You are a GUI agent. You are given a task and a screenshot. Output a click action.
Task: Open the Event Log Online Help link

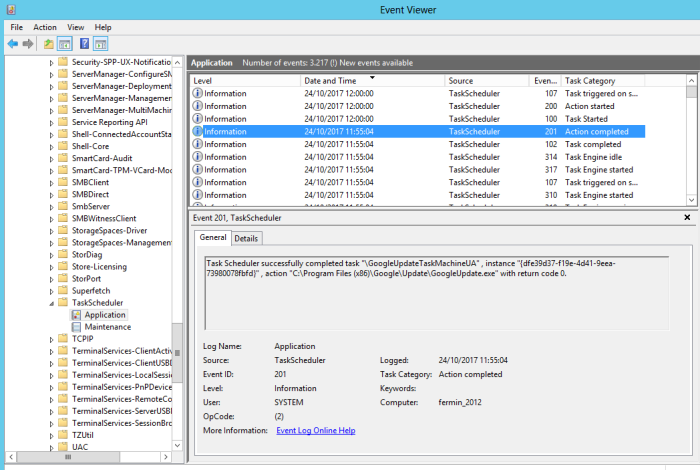(316, 430)
